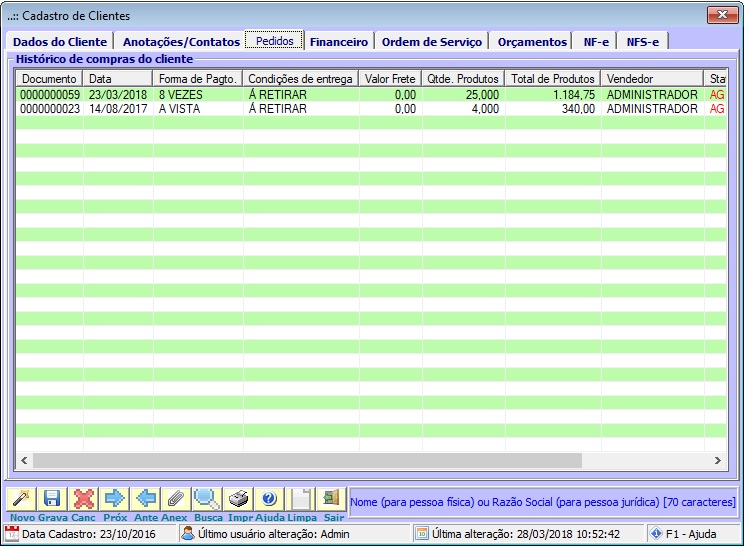The width and height of the screenshot is (744, 547).
Task: Switch to the Dados do Cliente tab
Action: [x=60, y=42]
